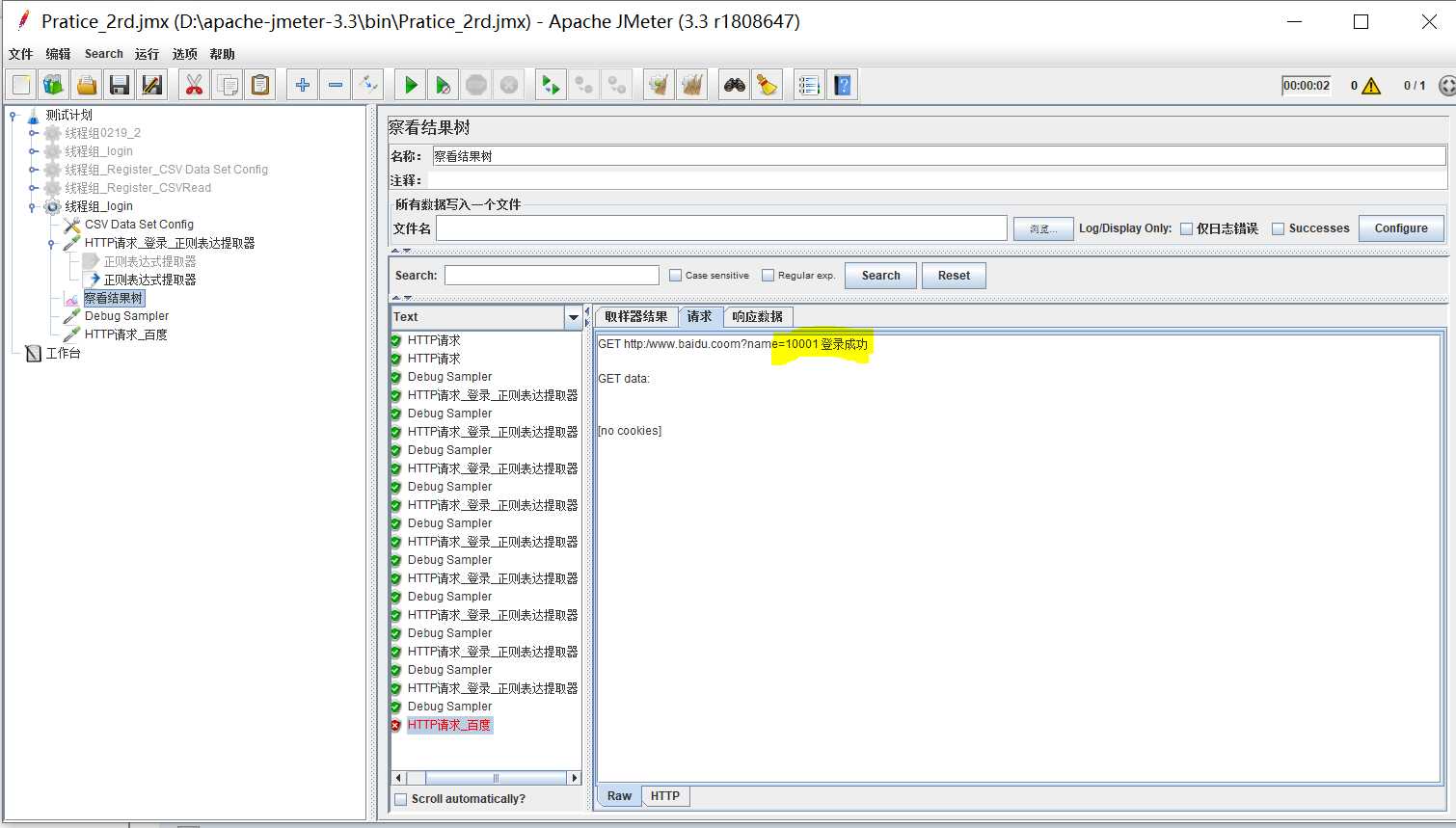Image resolution: width=1456 pixels, height=828 pixels.
Task: Start the test with green play icon
Action: 411,85
